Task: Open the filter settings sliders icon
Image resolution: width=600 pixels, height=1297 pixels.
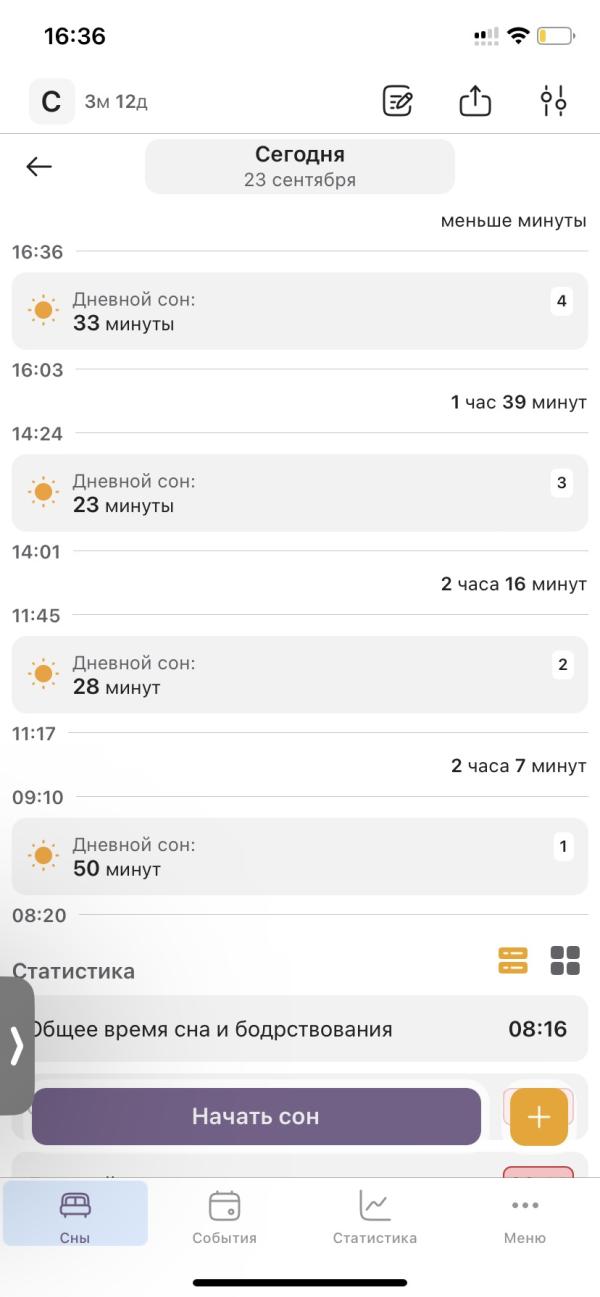Action: [553, 101]
